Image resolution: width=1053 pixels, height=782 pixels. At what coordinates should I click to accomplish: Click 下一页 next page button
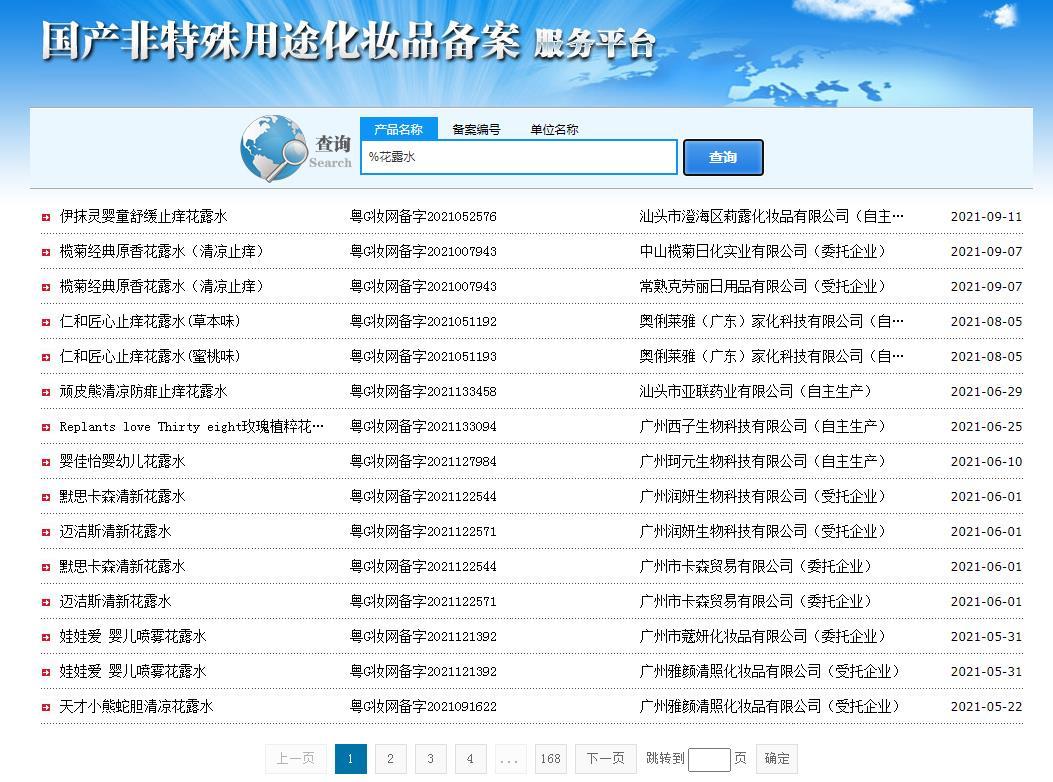pos(606,758)
